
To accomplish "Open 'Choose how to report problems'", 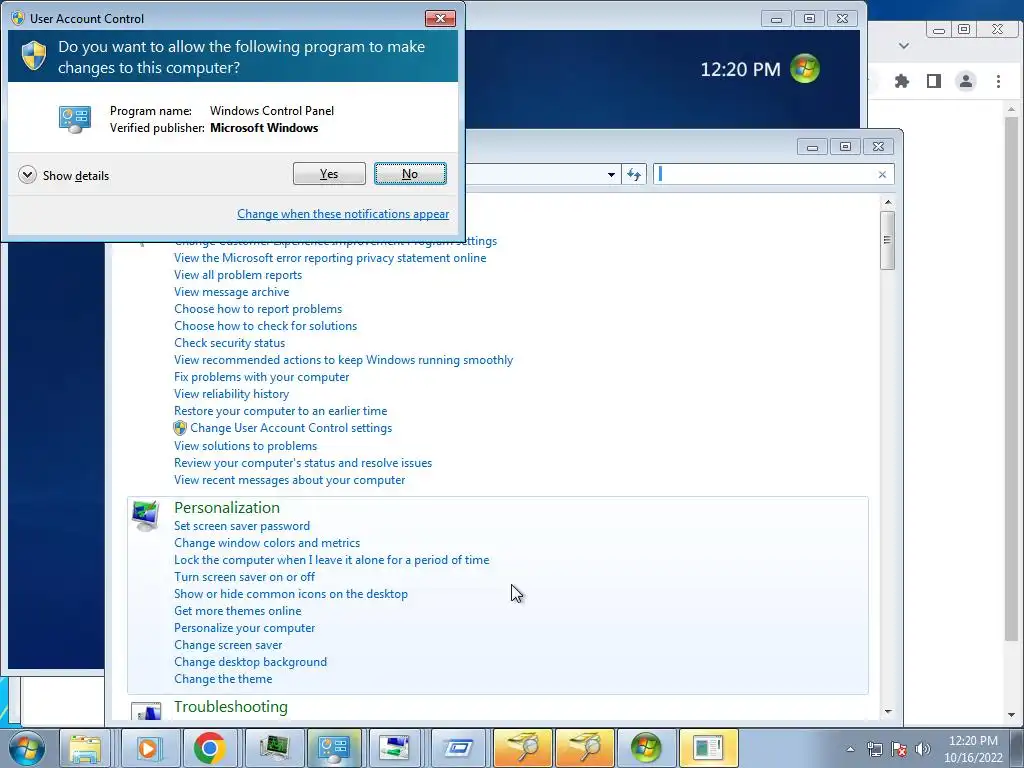I will tap(258, 309).
